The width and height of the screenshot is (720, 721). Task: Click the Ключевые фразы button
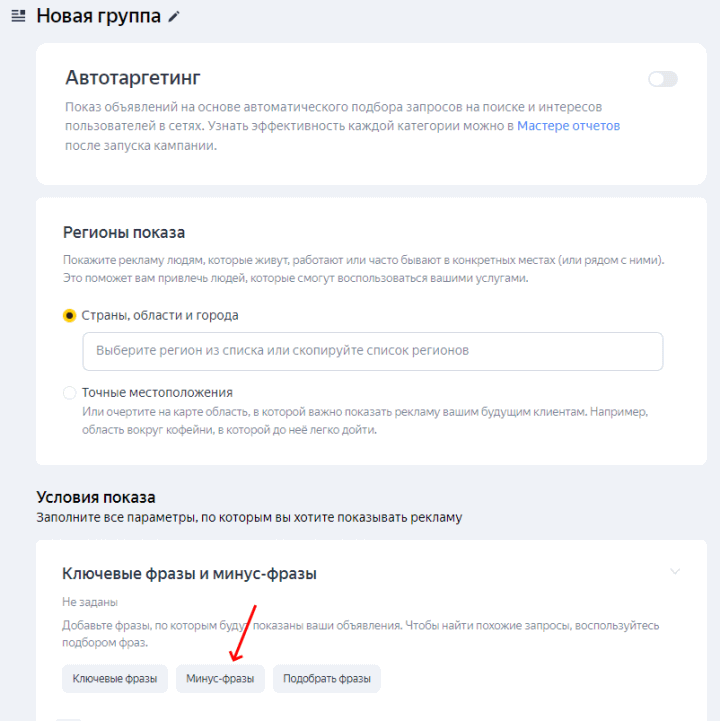[115, 679]
